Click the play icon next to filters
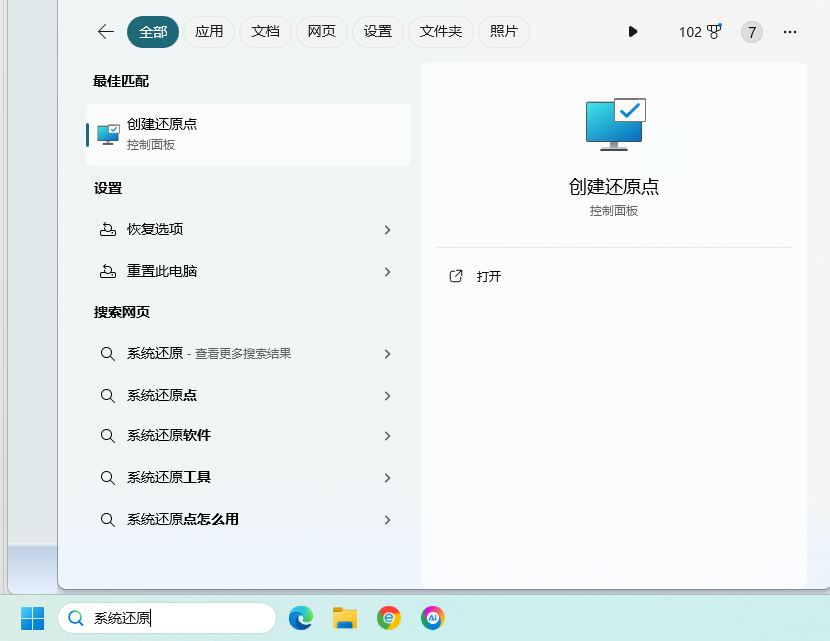 point(632,32)
